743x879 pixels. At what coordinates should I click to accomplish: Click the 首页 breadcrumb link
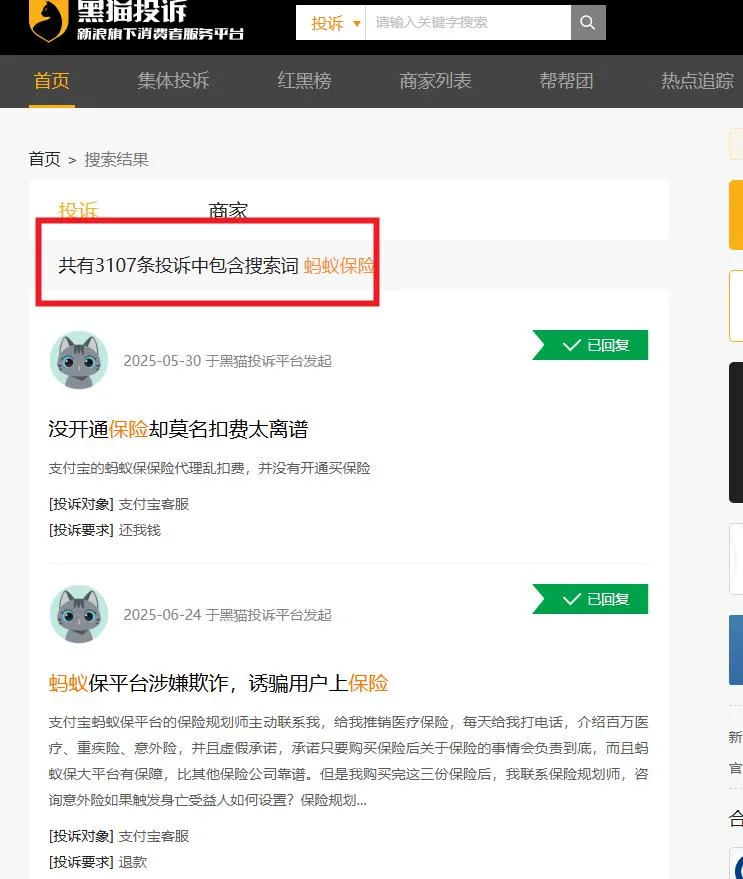point(44,159)
